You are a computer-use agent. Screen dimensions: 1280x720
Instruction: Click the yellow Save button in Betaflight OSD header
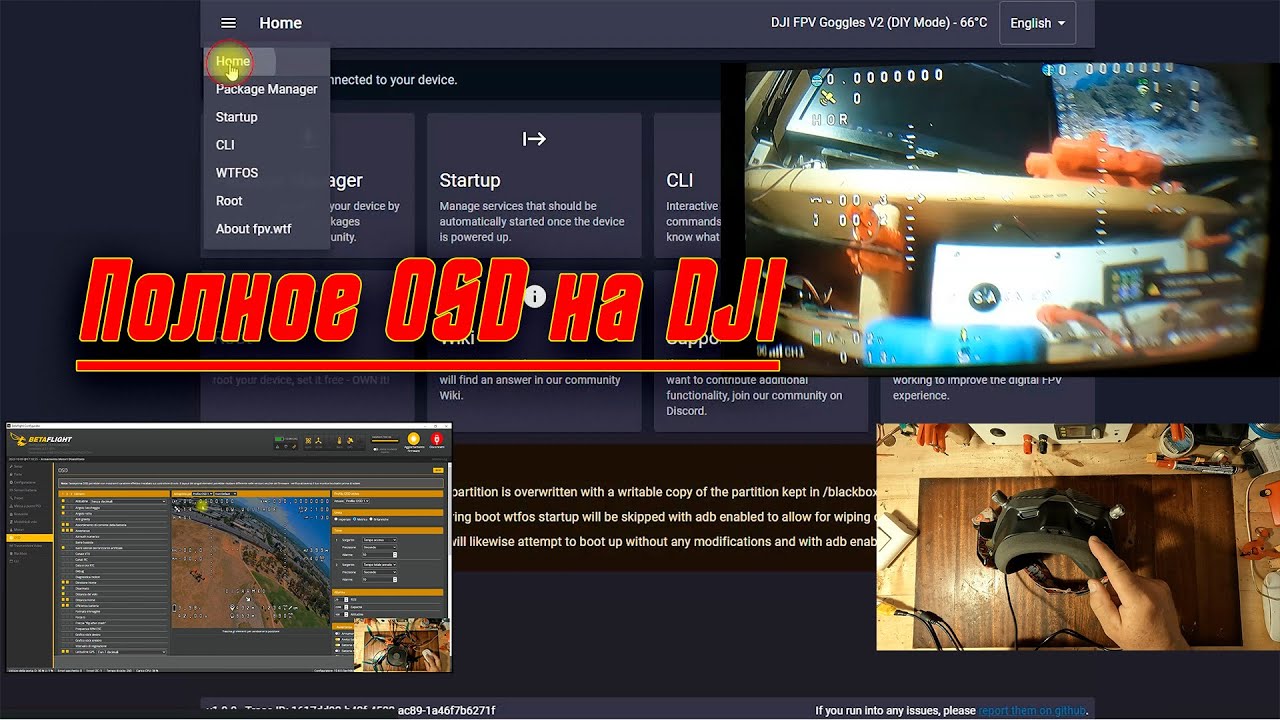point(438,470)
